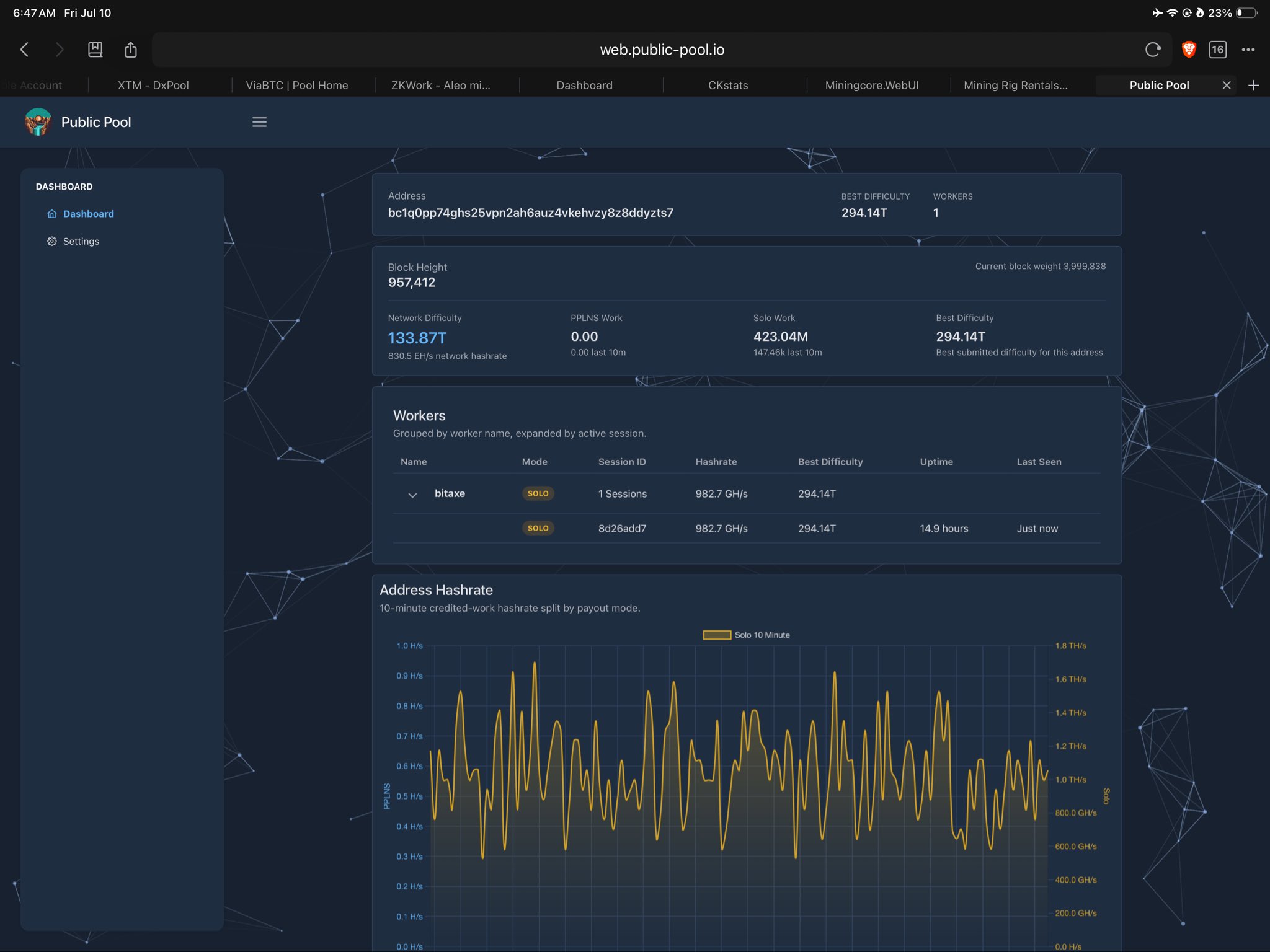The height and width of the screenshot is (952, 1270).
Task: Open a new tab with plus icon
Action: (1253, 86)
